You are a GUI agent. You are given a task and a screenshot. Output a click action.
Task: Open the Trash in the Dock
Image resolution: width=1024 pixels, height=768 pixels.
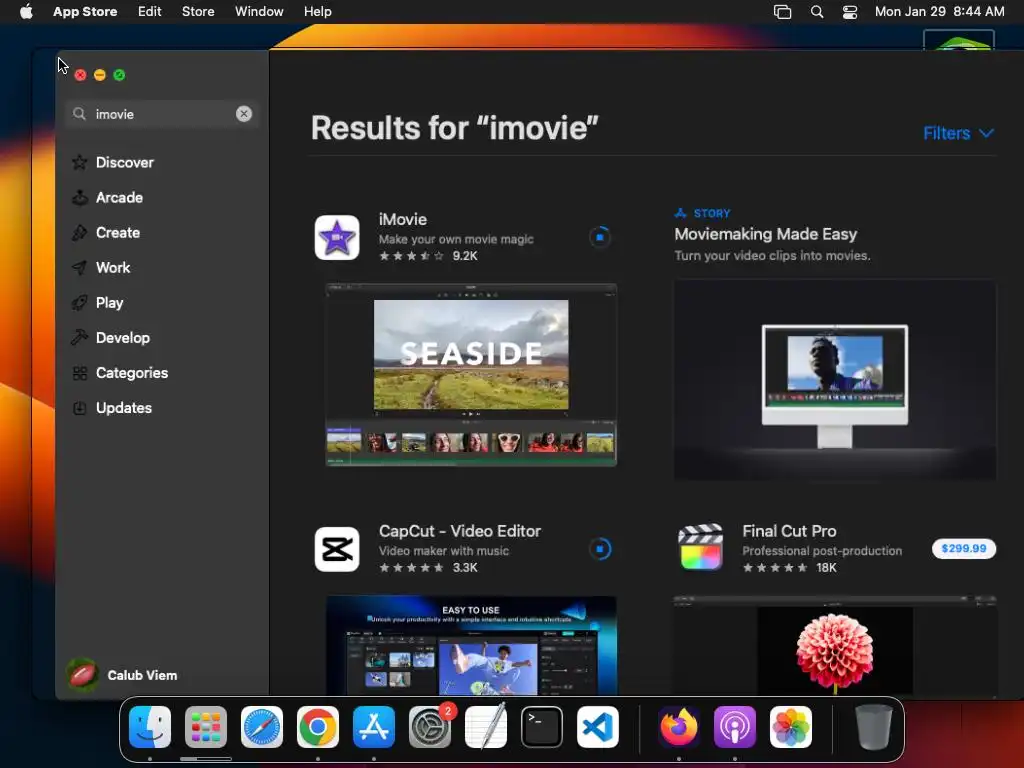[873, 727]
